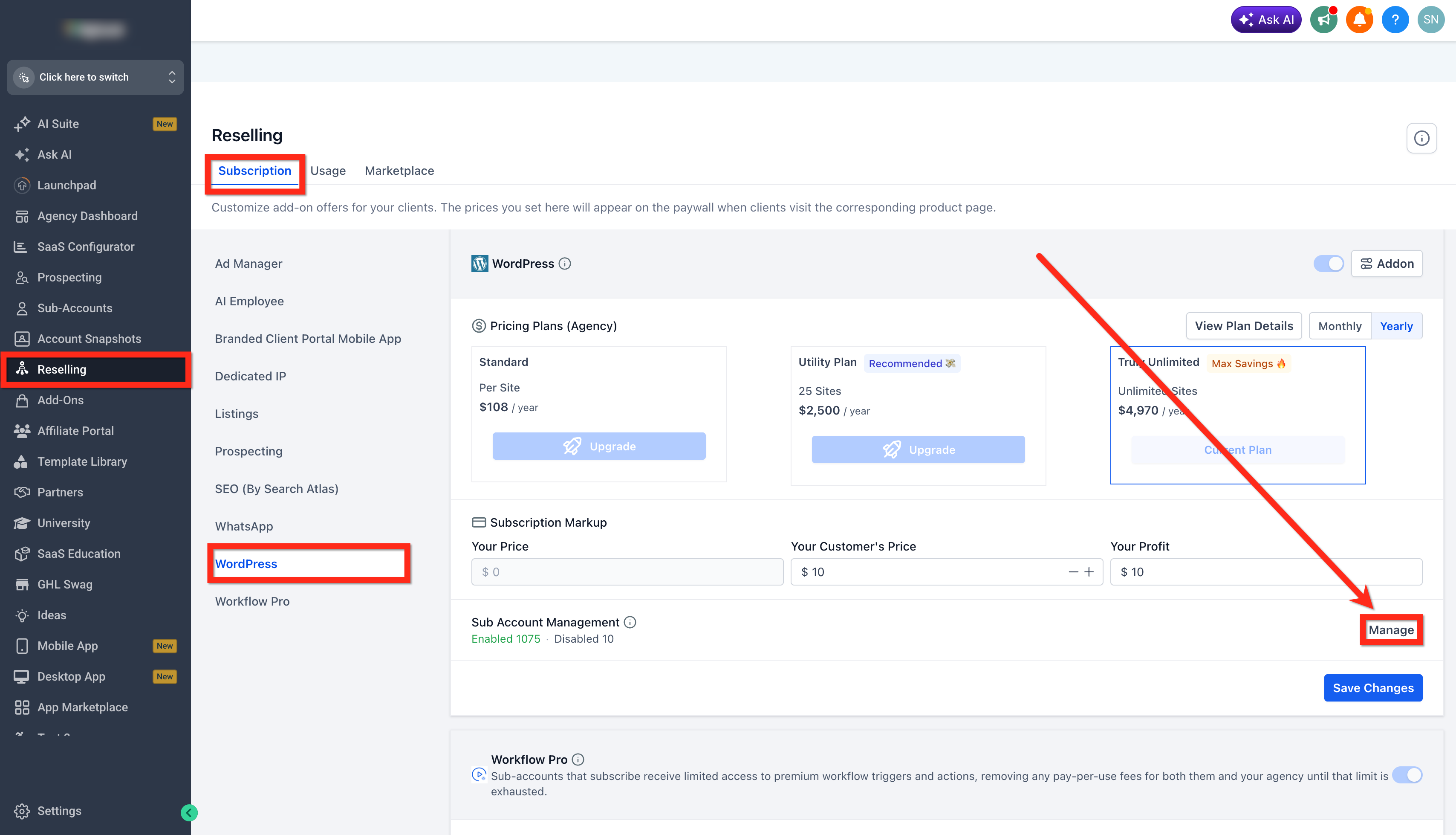Open the announcements megaphone icon

[1323, 20]
